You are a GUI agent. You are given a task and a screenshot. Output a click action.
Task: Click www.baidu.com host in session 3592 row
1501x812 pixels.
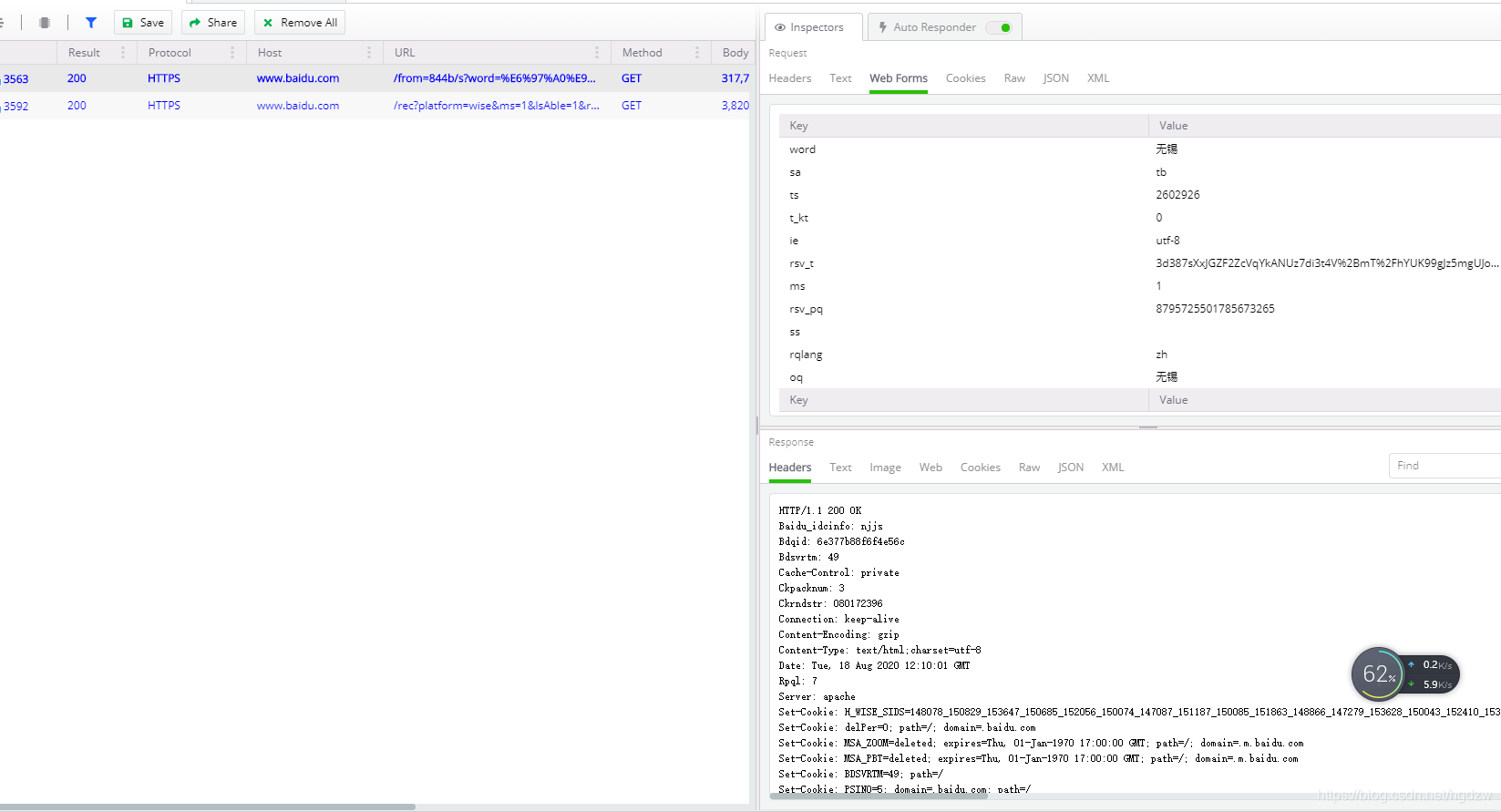click(298, 106)
